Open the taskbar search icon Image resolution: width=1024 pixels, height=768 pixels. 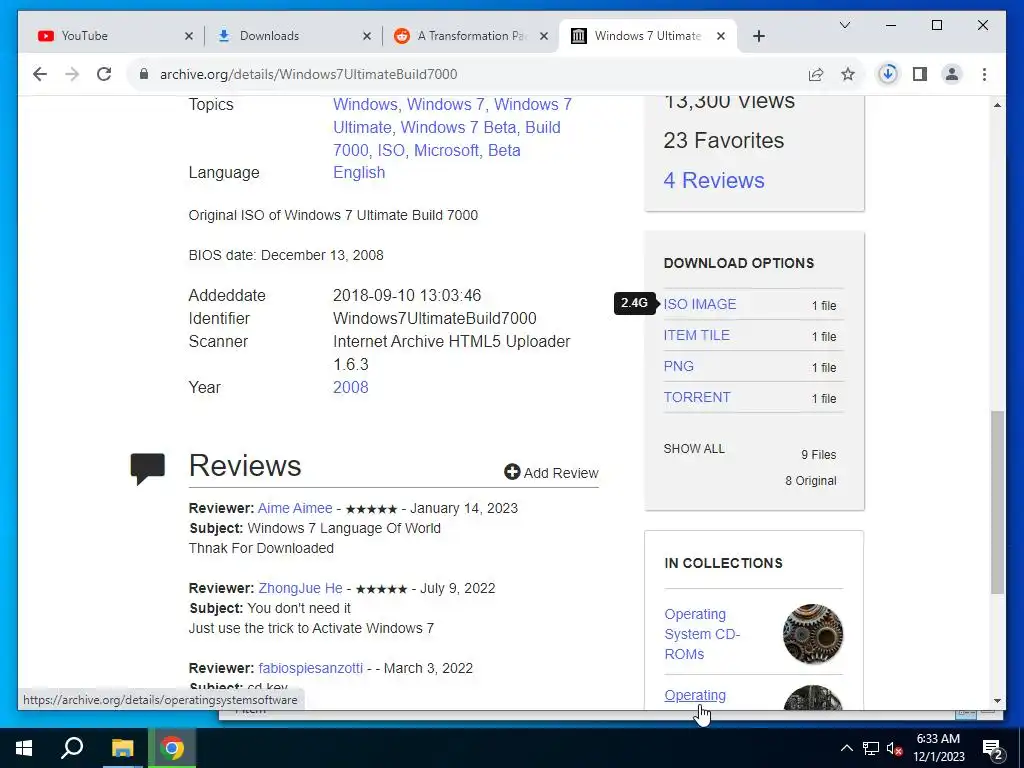tap(72, 748)
